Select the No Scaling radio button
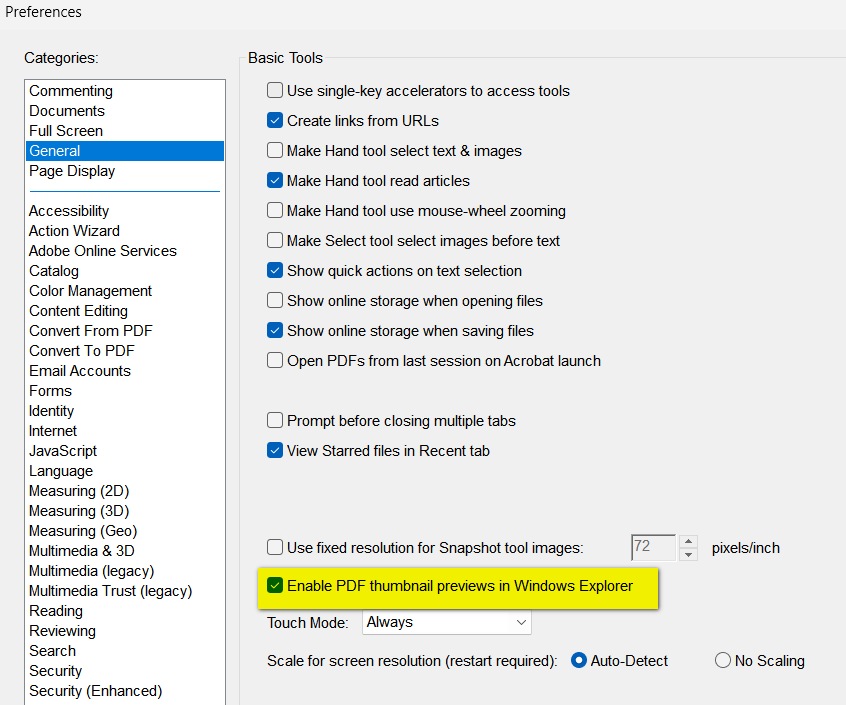 click(723, 661)
